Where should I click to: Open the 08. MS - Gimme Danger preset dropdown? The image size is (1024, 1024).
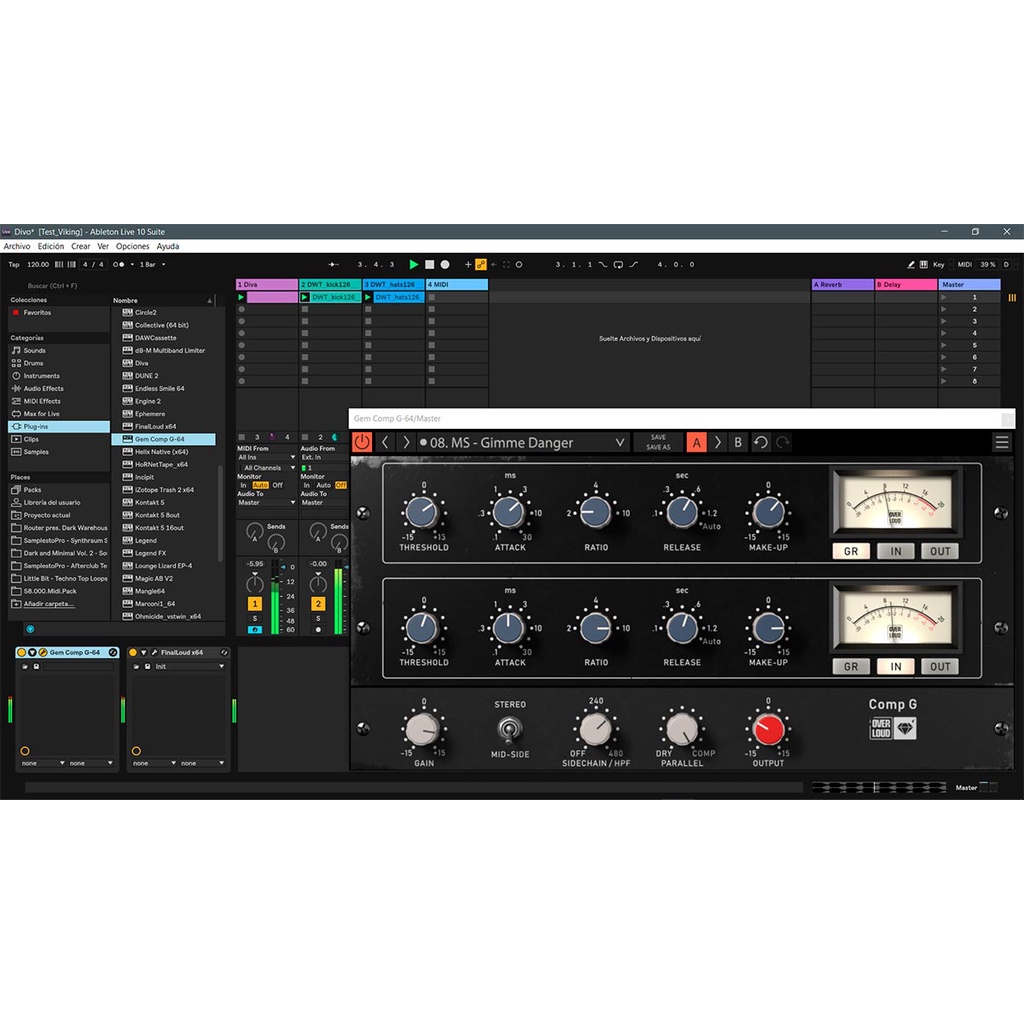pos(523,442)
